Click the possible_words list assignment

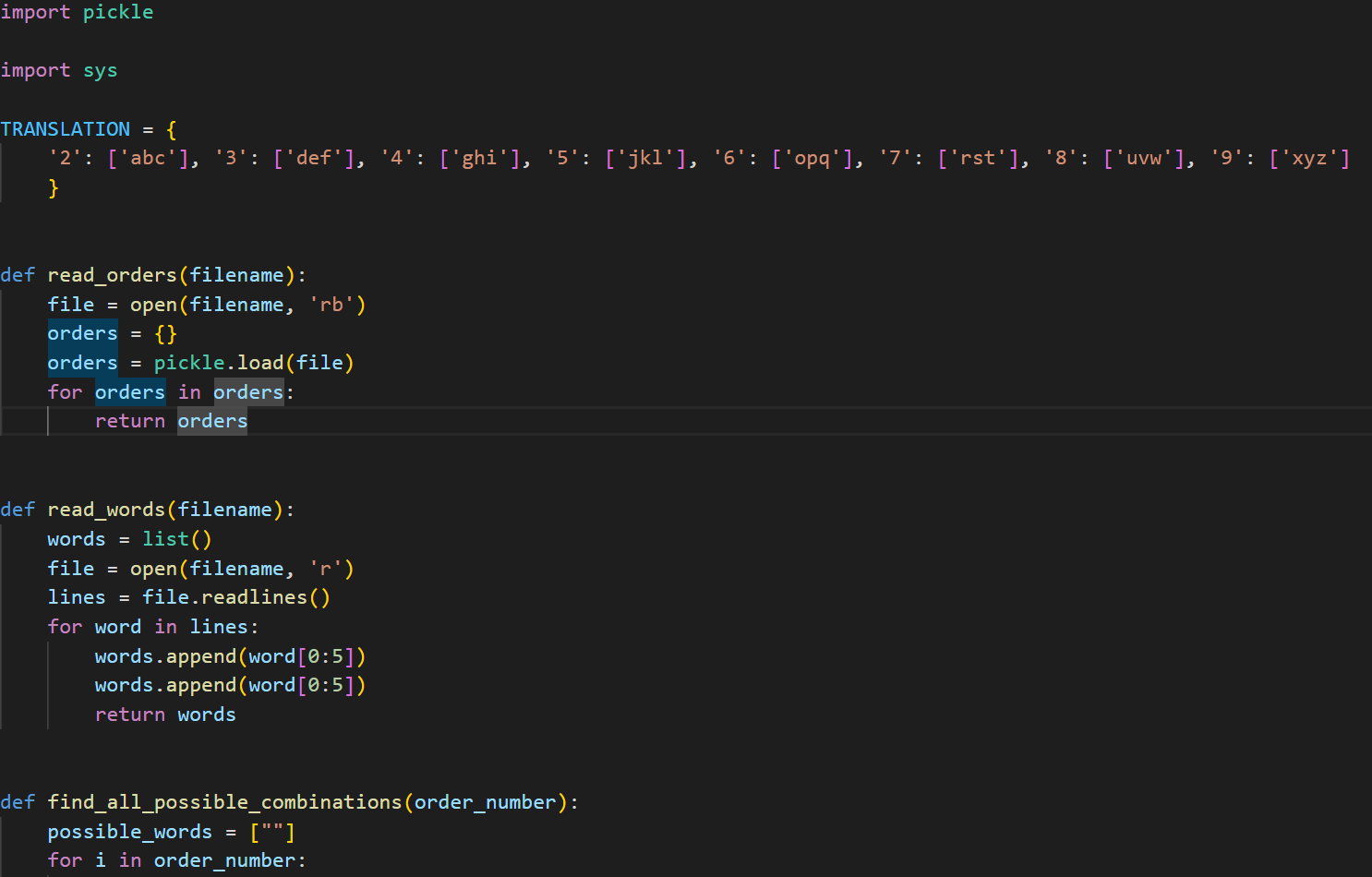pos(129,831)
